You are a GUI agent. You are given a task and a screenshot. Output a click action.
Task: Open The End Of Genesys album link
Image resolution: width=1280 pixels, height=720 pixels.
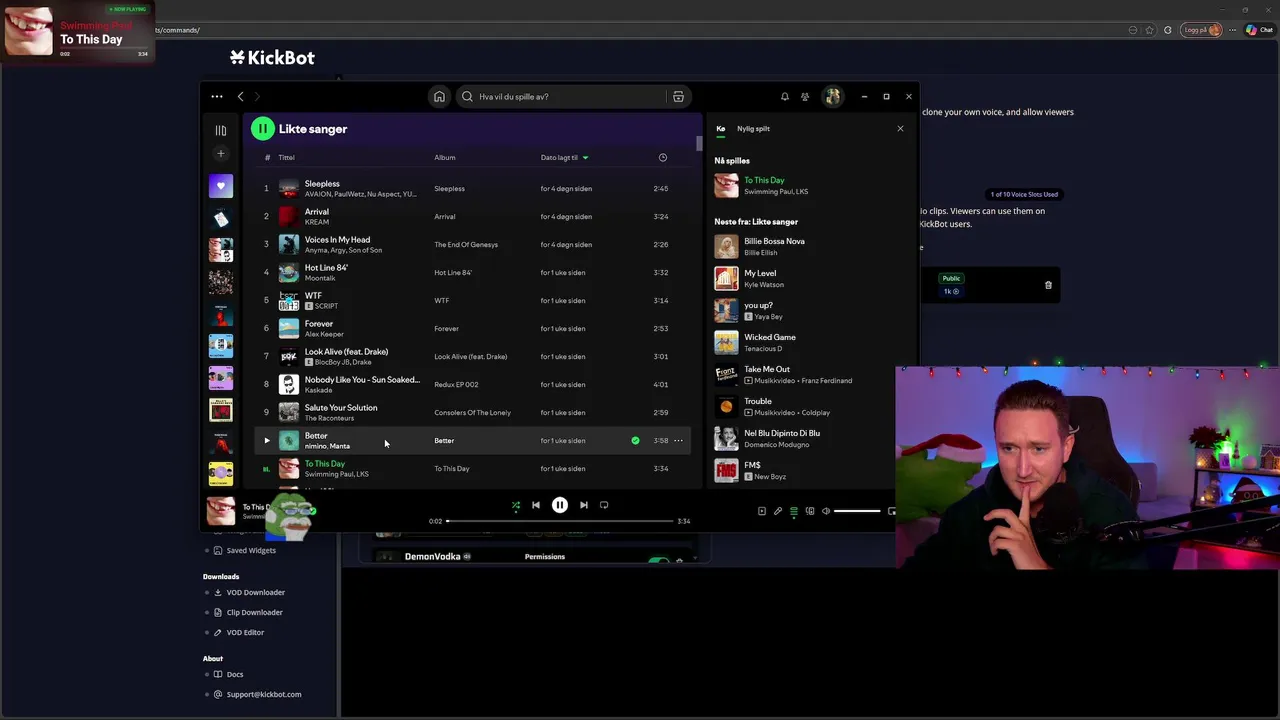466,244
